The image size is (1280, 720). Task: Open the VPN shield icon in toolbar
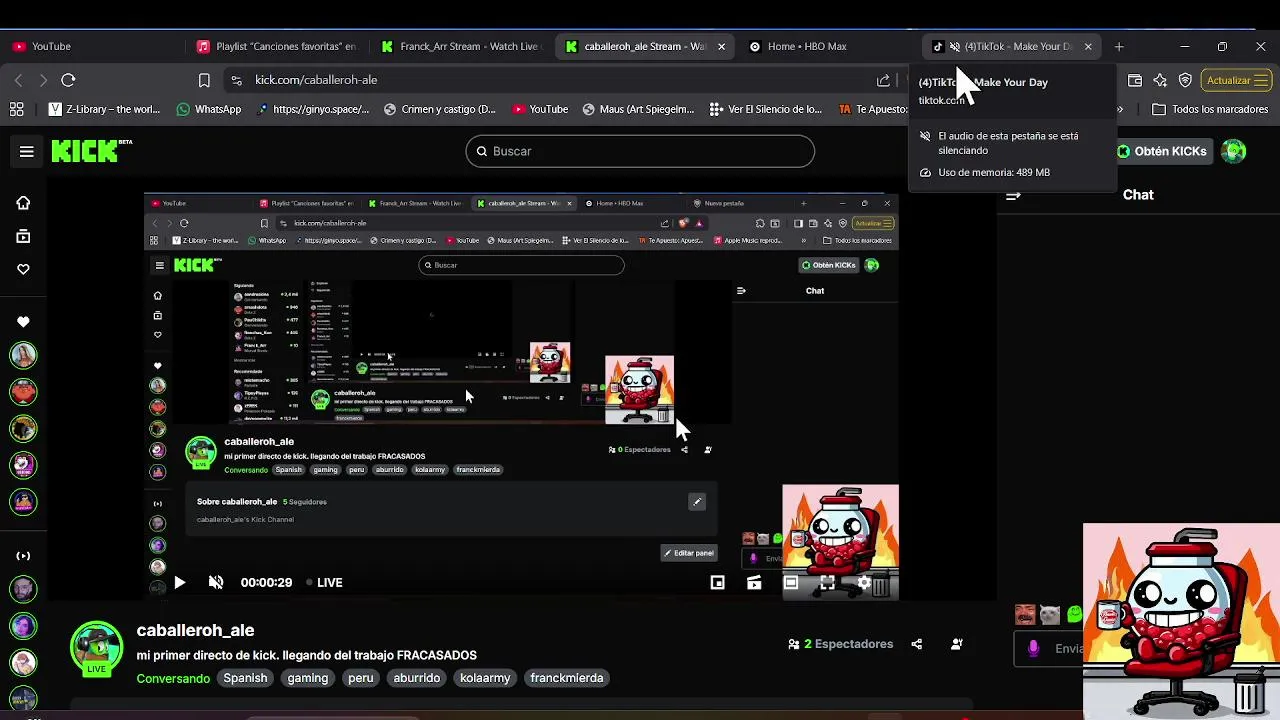pyautogui.click(x=1185, y=80)
